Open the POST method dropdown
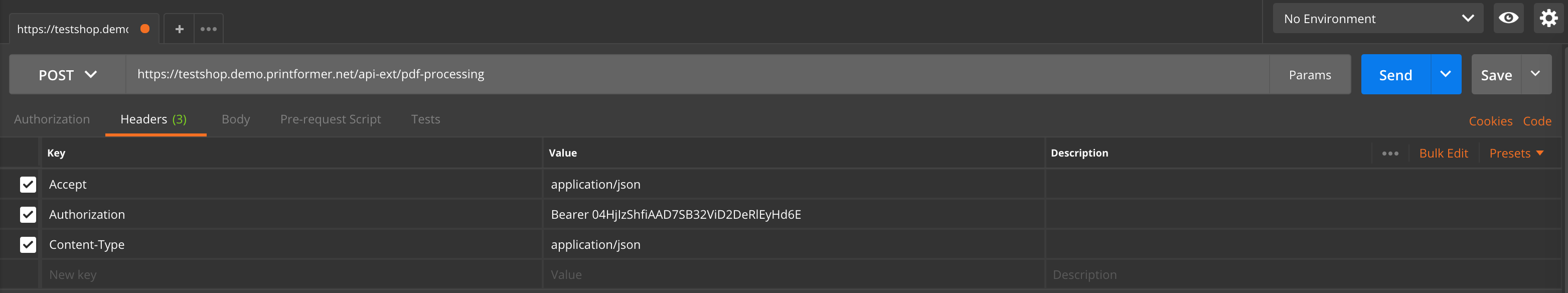Screen dimensions: 1568x293 [68, 75]
